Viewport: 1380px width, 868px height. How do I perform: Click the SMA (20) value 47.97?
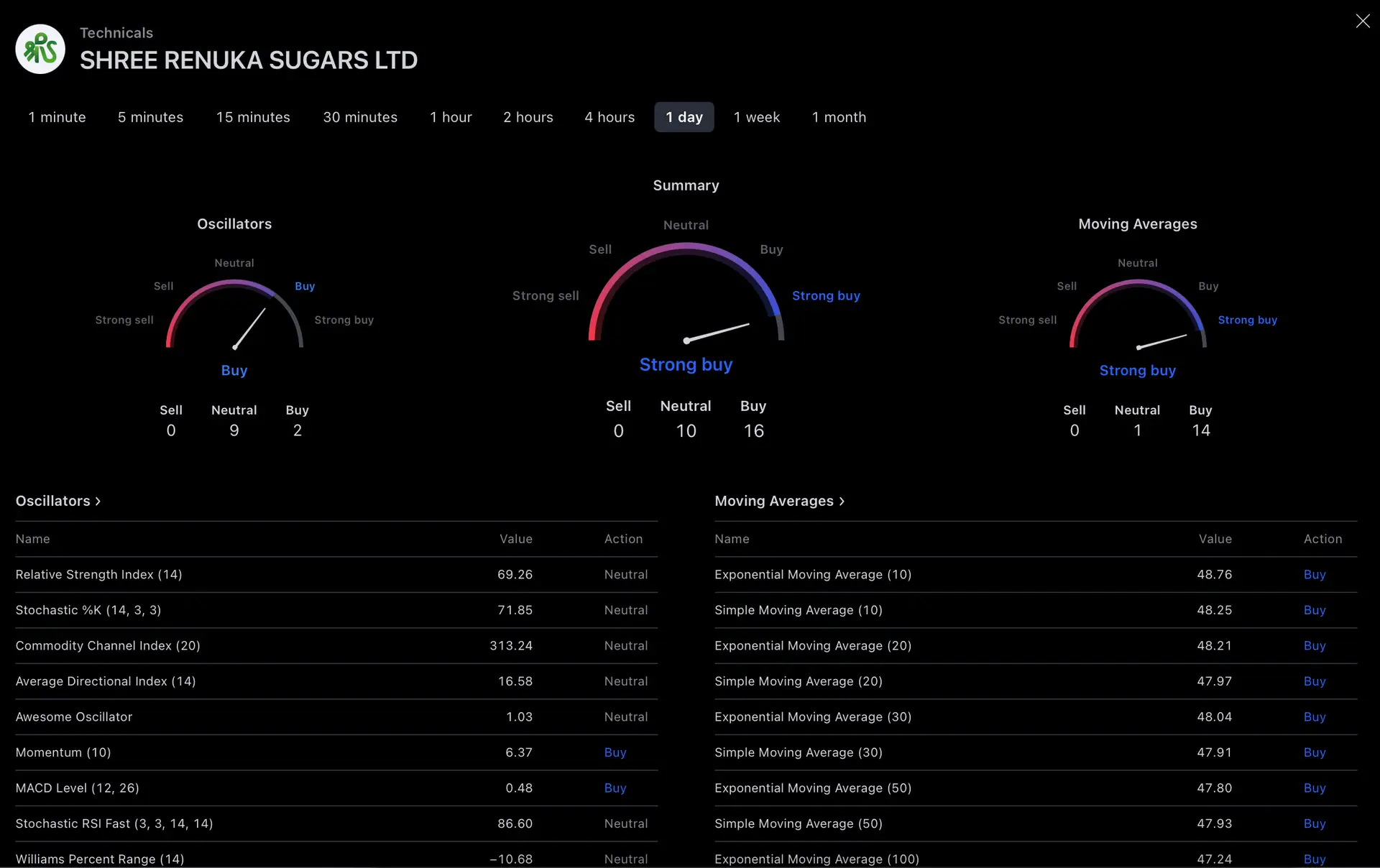(1214, 681)
